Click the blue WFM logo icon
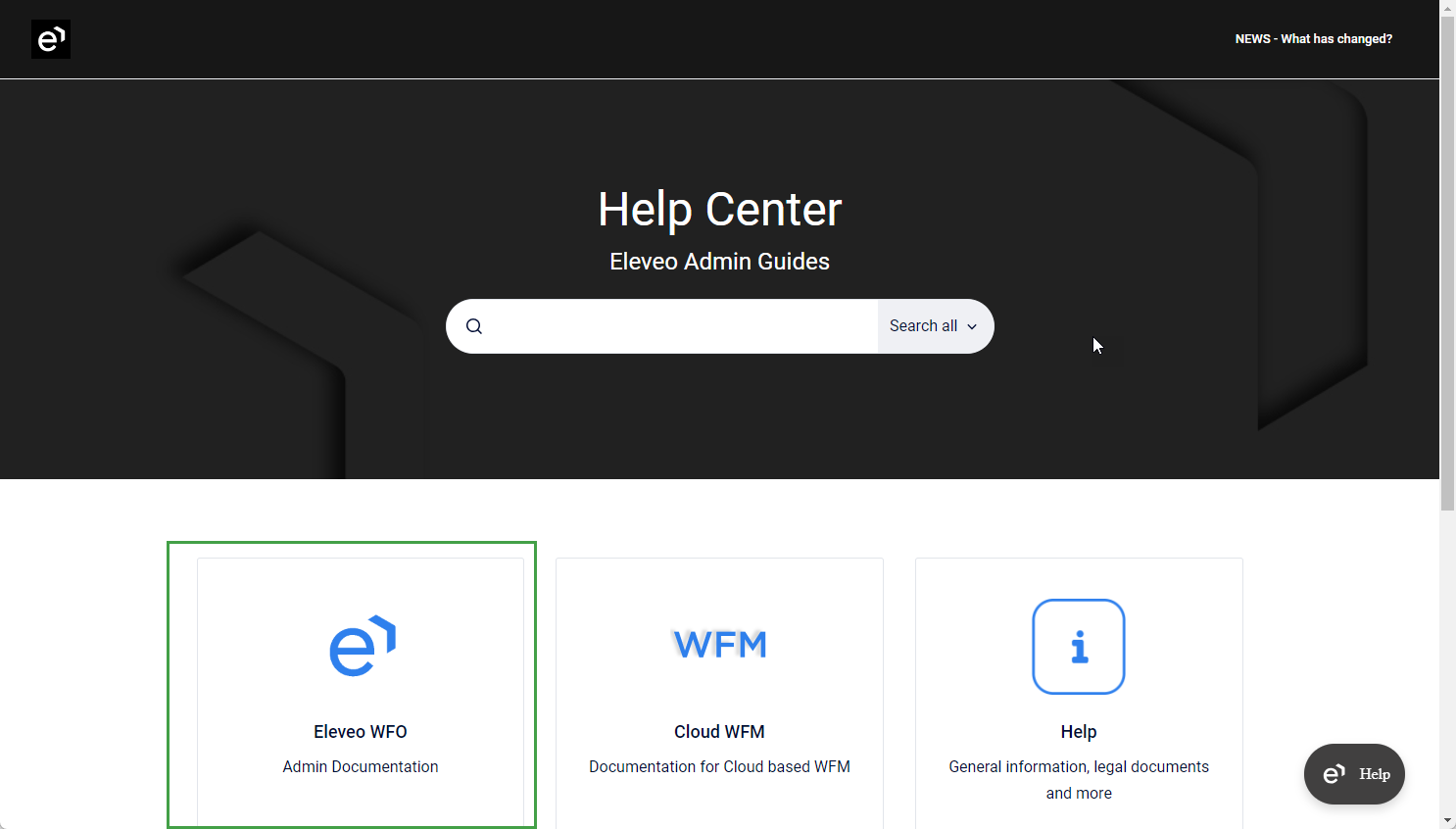Viewport: 1456px width, 829px height. 720,645
